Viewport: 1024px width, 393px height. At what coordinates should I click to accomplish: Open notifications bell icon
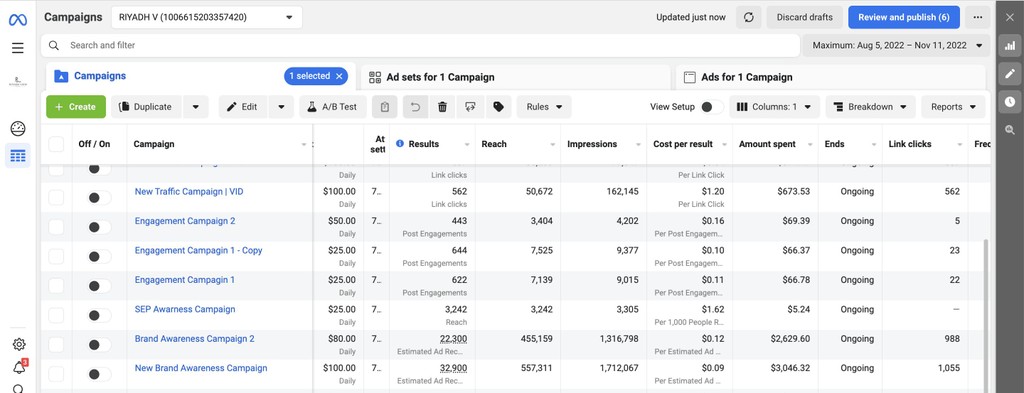[x=19, y=367]
